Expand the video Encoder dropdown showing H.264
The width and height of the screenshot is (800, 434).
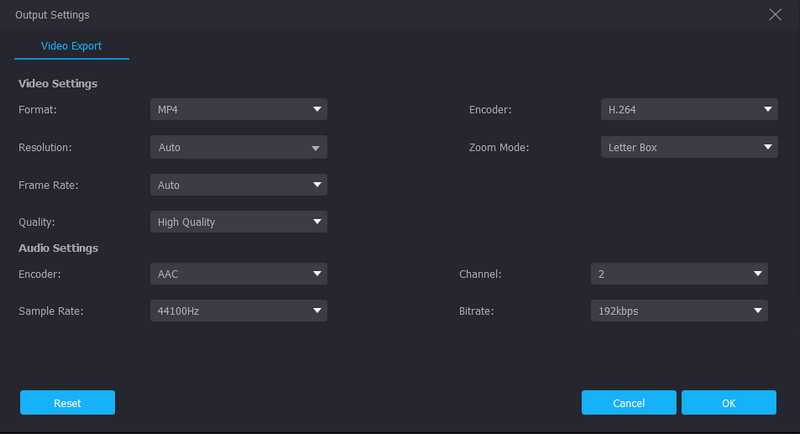pyautogui.click(x=688, y=110)
